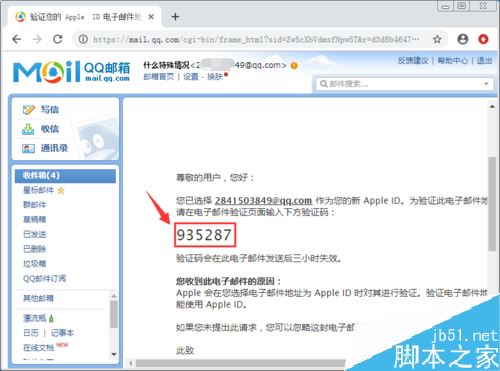Focus the 邮件搜索 search field
Viewport: 500px width, 371px height.
pos(404,84)
